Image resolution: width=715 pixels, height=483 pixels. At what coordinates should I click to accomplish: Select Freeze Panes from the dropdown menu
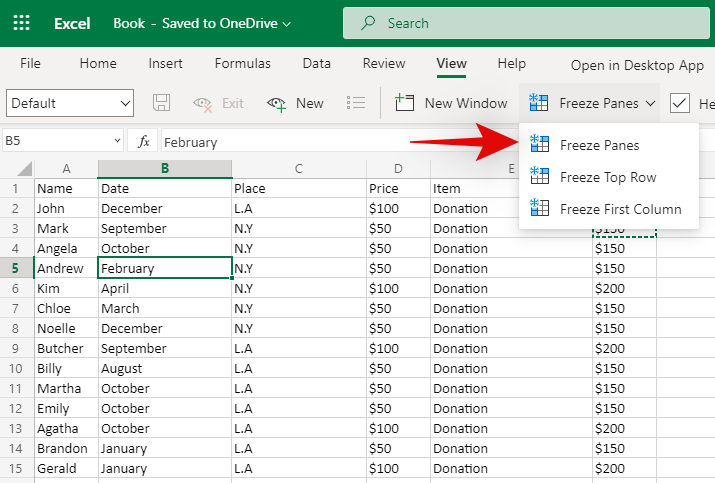tap(599, 145)
